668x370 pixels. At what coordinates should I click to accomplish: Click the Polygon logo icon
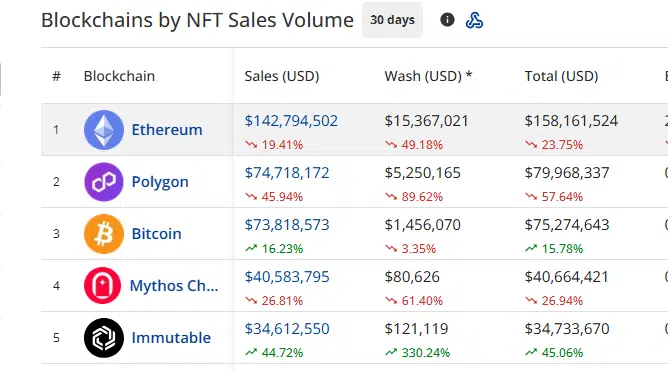tap(104, 182)
